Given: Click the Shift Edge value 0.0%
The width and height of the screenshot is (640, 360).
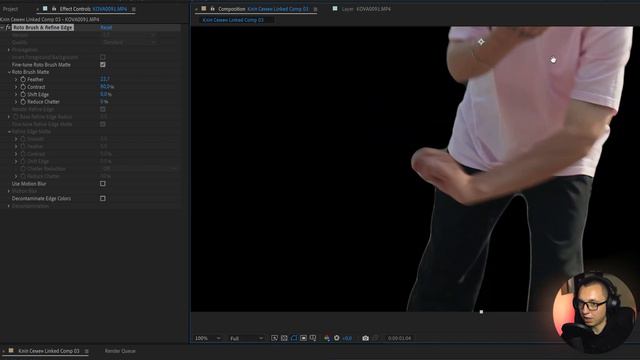Looking at the screenshot, I should [x=106, y=94].
